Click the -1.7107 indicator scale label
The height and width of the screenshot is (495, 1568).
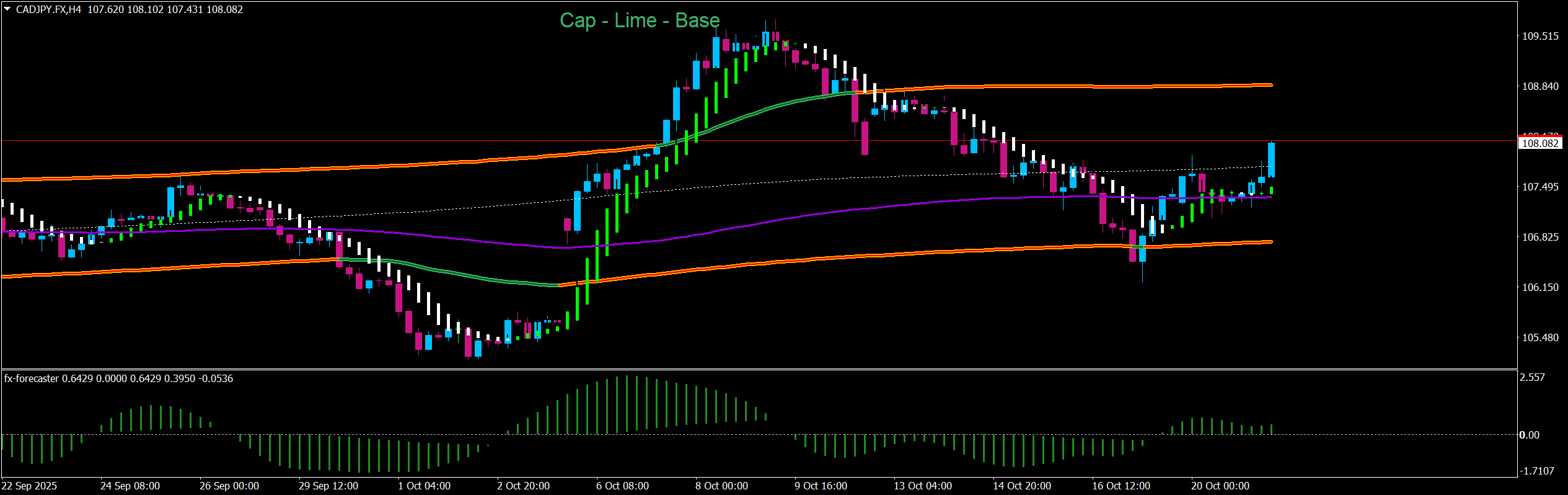[1537, 471]
